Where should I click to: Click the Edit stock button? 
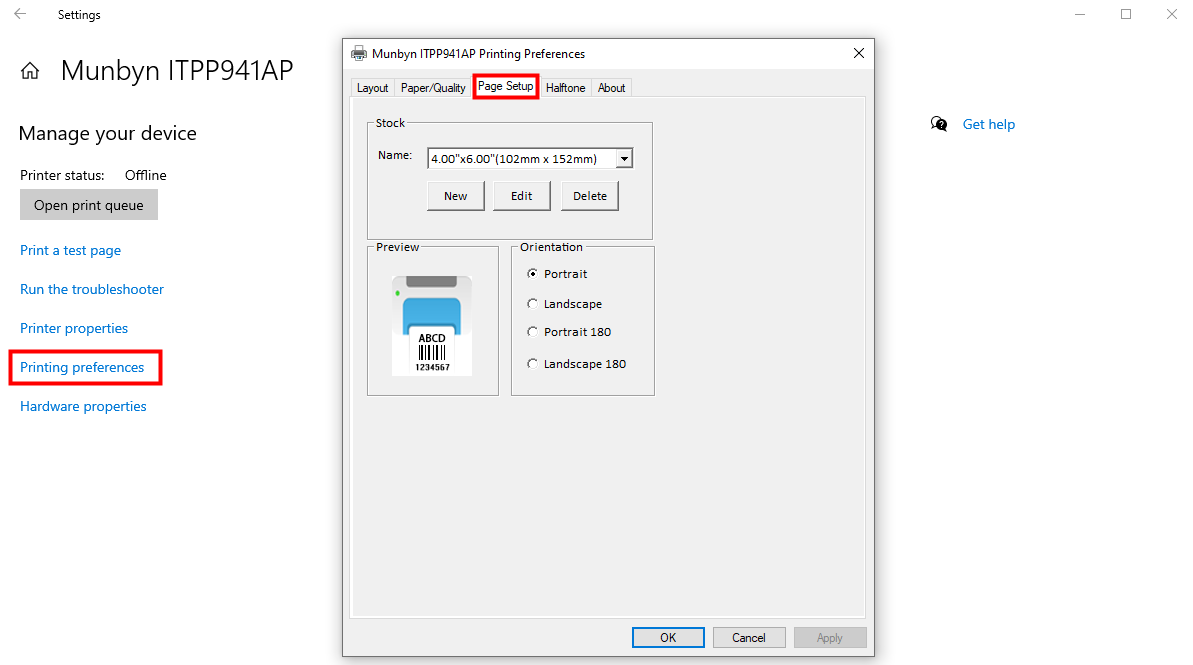[522, 196]
